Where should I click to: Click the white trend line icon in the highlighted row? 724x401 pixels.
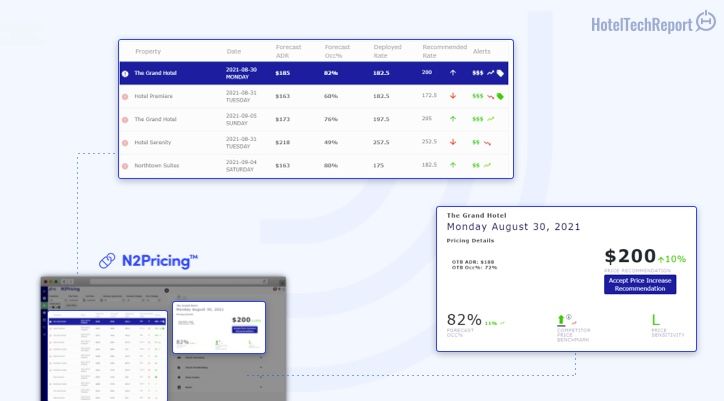coord(490,73)
